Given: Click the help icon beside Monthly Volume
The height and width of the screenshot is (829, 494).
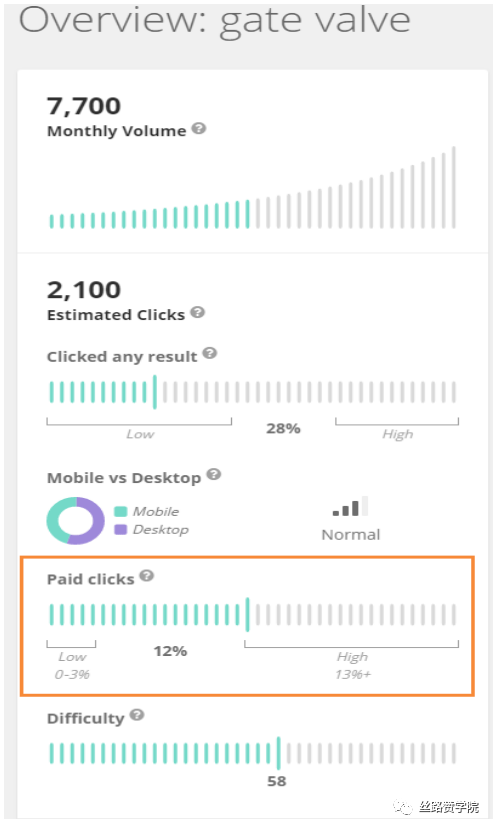Looking at the screenshot, I should (x=199, y=128).
